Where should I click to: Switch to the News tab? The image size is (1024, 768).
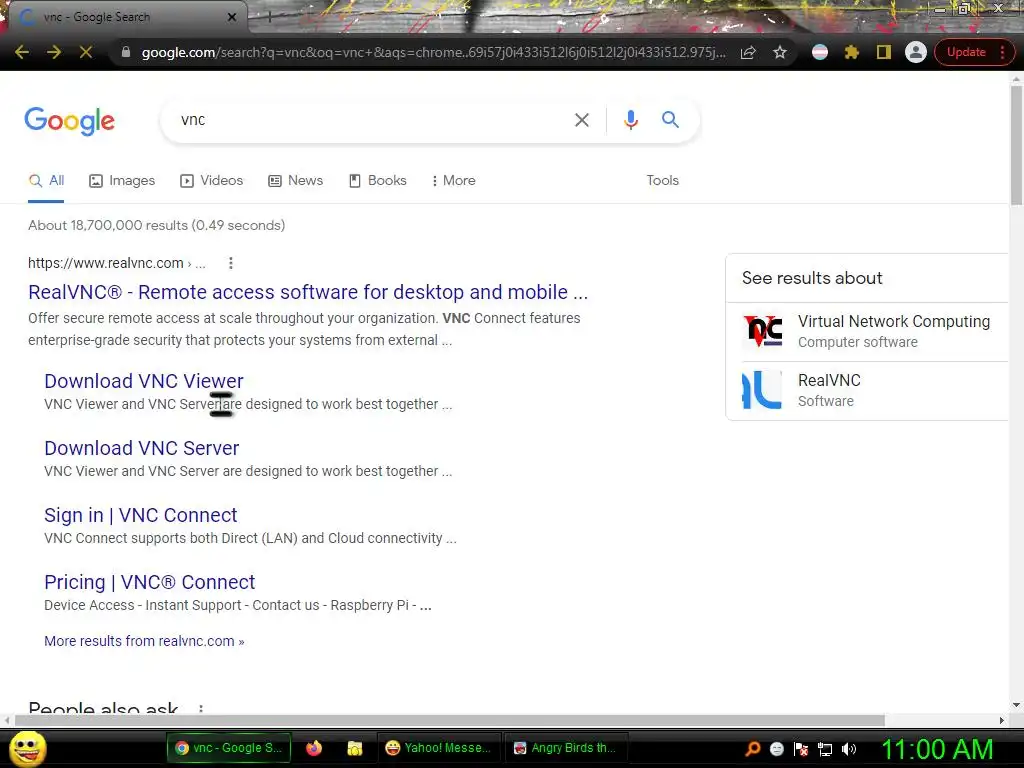point(295,181)
